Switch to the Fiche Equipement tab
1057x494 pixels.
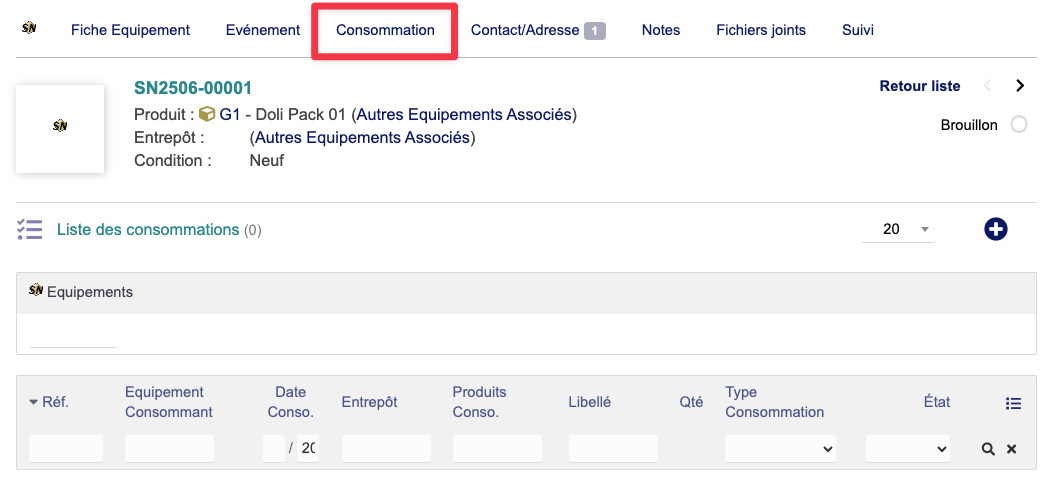(130, 30)
